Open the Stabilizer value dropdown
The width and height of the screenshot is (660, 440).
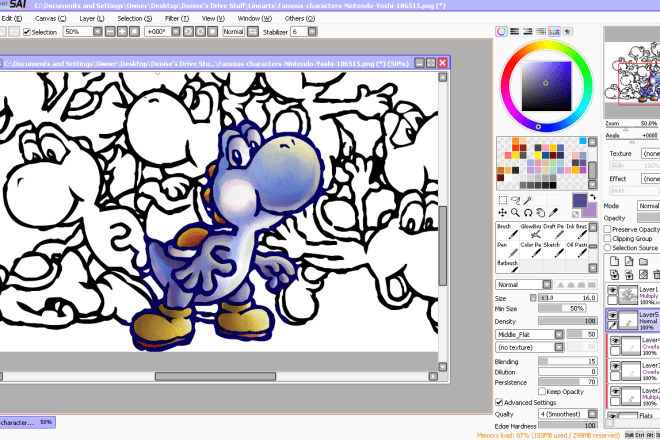(312, 32)
